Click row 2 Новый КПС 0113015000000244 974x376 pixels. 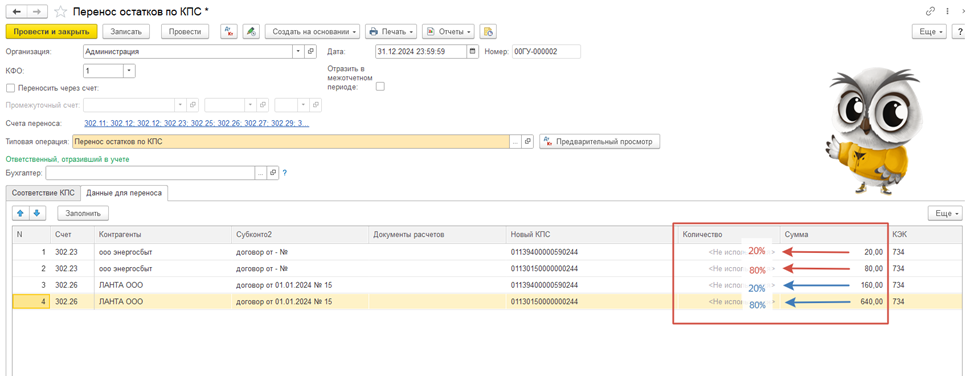[x=592, y=268]
